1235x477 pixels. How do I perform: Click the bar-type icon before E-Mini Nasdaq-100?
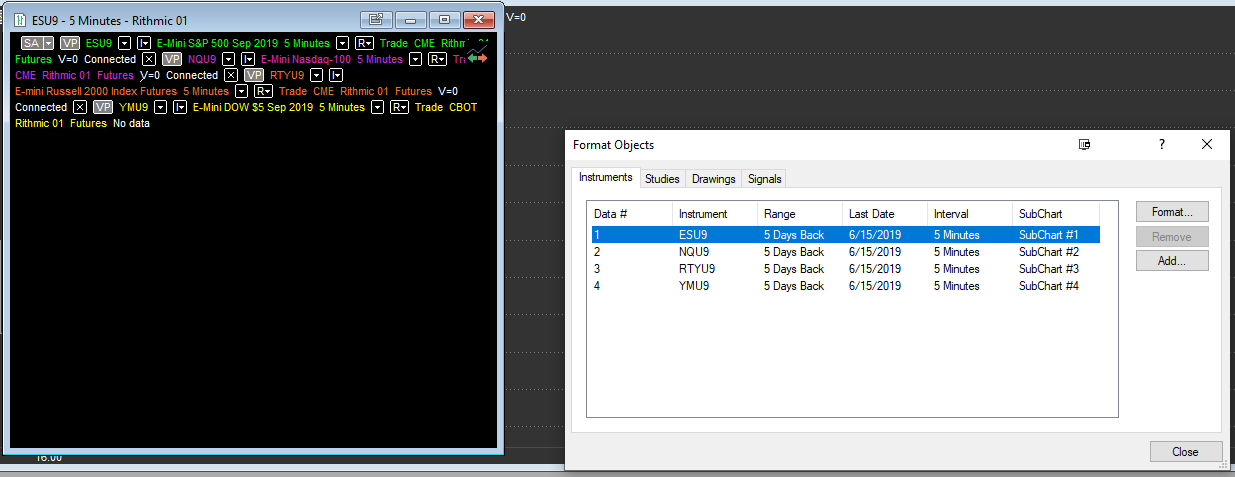click(248, 59)
